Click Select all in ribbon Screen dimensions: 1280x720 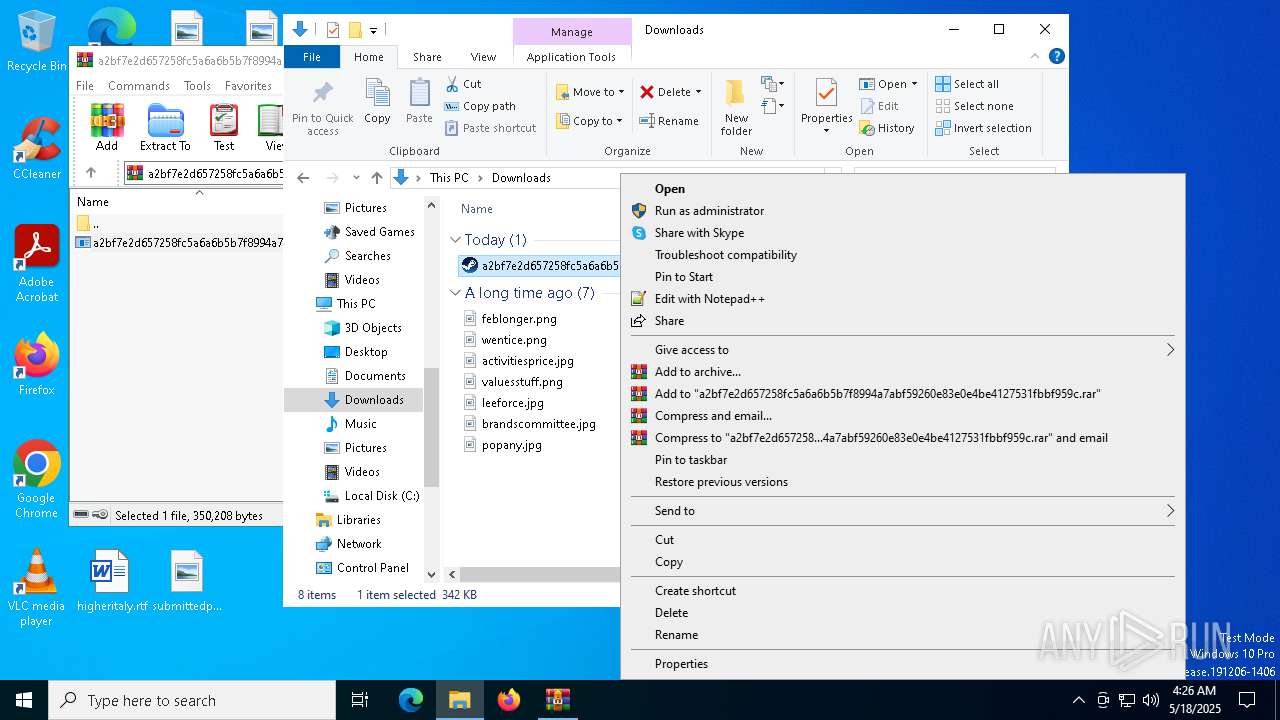(967, 84)
